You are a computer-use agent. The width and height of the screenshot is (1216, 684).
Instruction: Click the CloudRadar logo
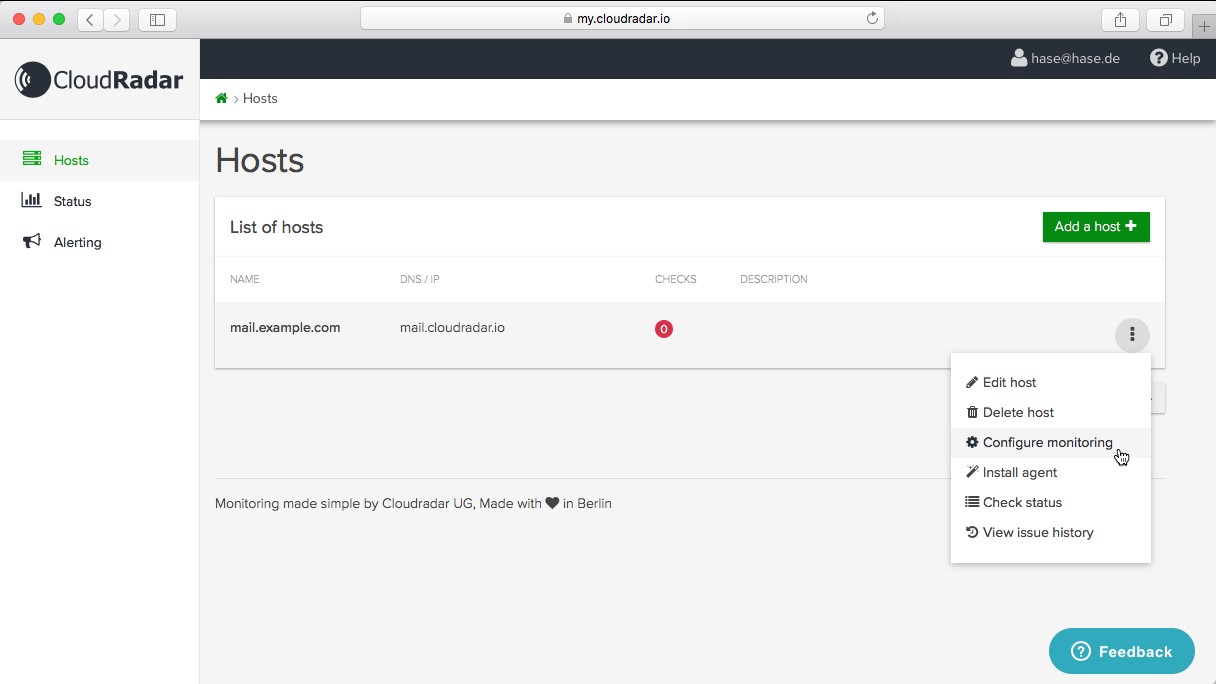click(x=99, y=80)
